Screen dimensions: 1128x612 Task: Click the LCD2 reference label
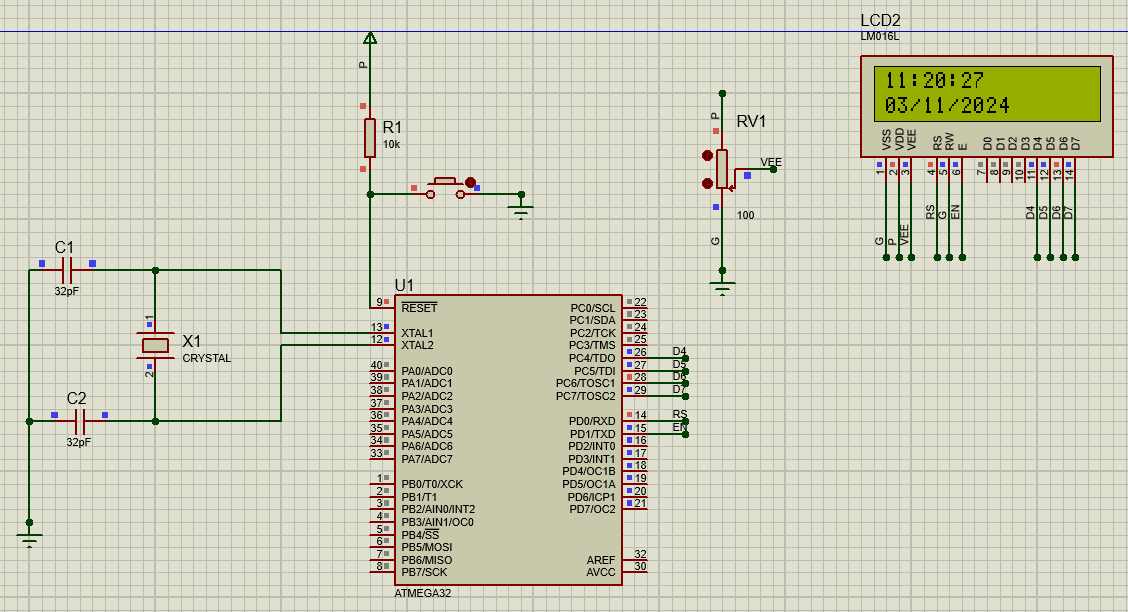[x=881, y=21]
